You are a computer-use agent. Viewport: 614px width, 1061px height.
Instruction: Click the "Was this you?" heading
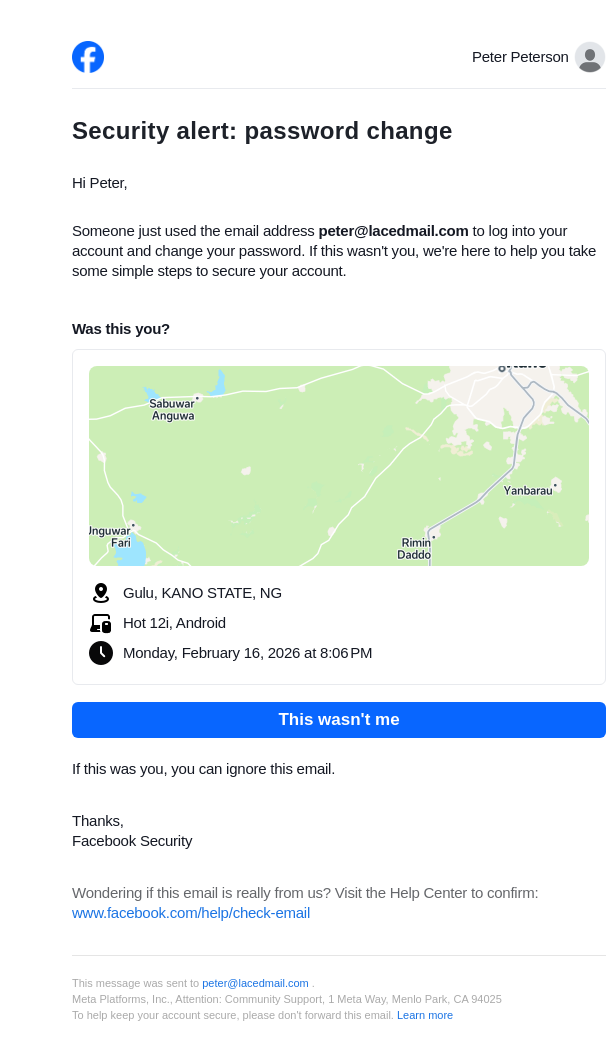coord(121,329)
